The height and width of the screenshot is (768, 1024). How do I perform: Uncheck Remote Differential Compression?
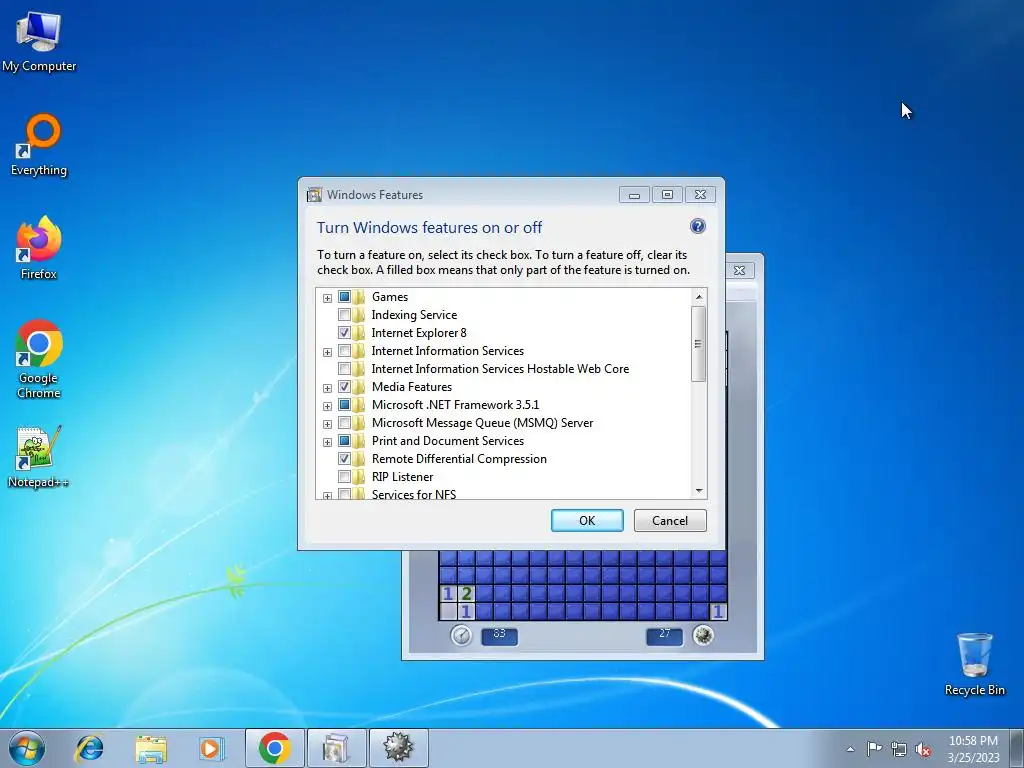(344, 458)
